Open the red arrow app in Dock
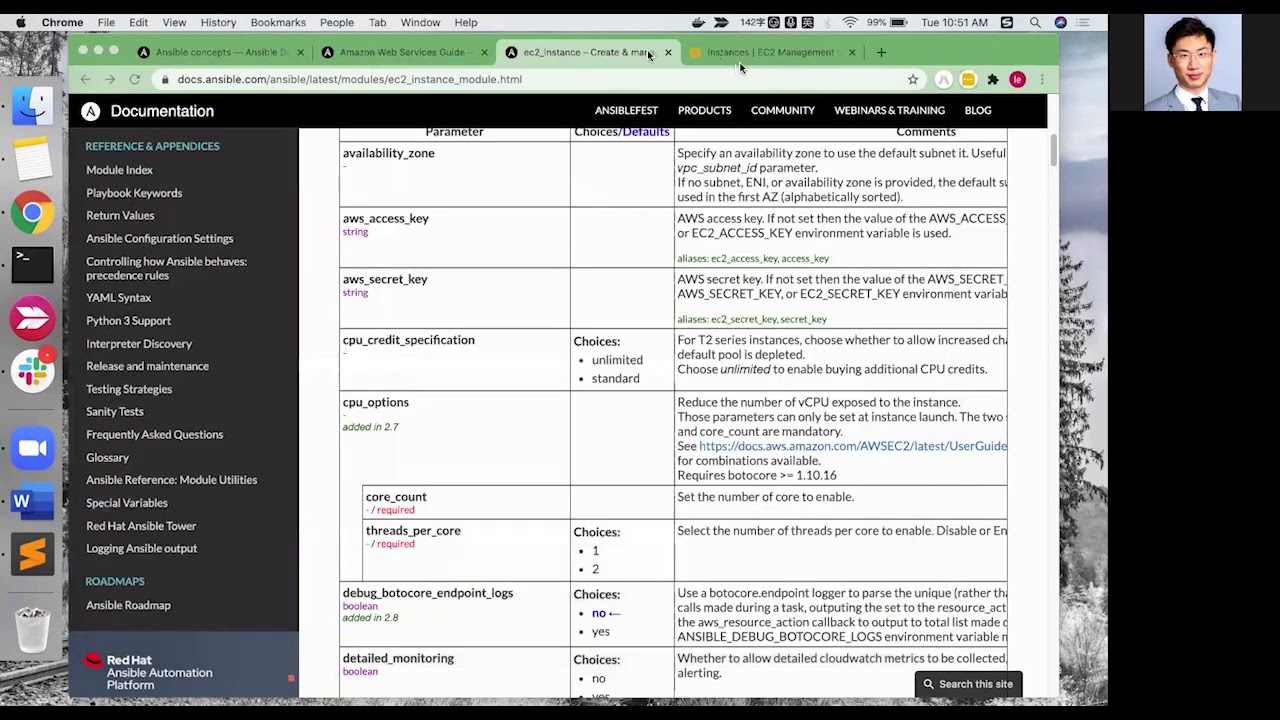 pos(32,318)
